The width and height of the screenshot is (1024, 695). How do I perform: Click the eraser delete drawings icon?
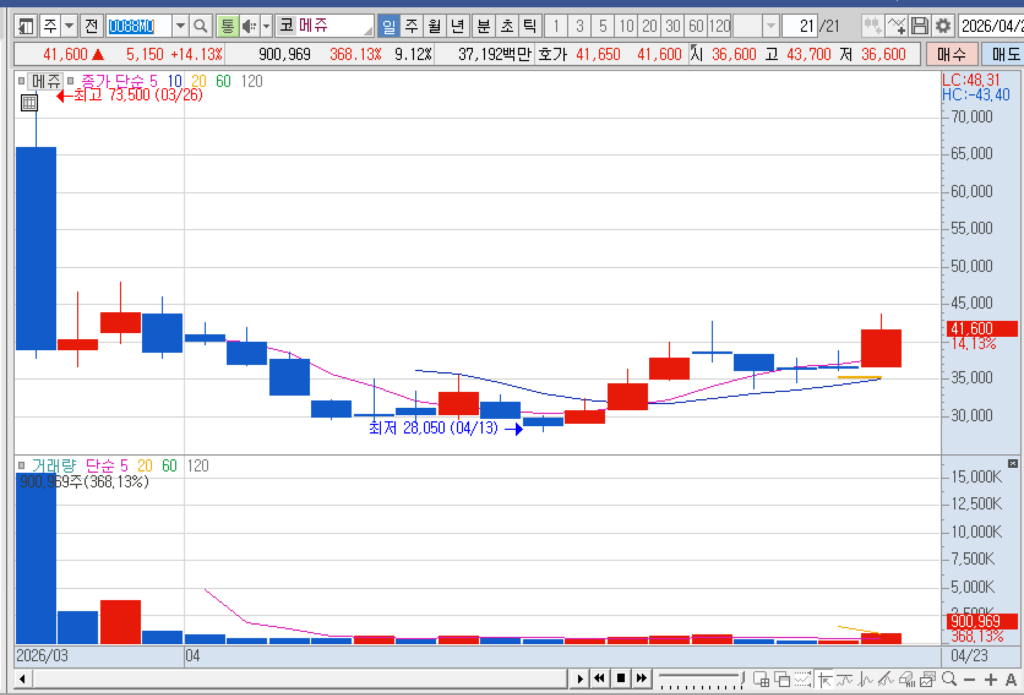pos(906,679)
